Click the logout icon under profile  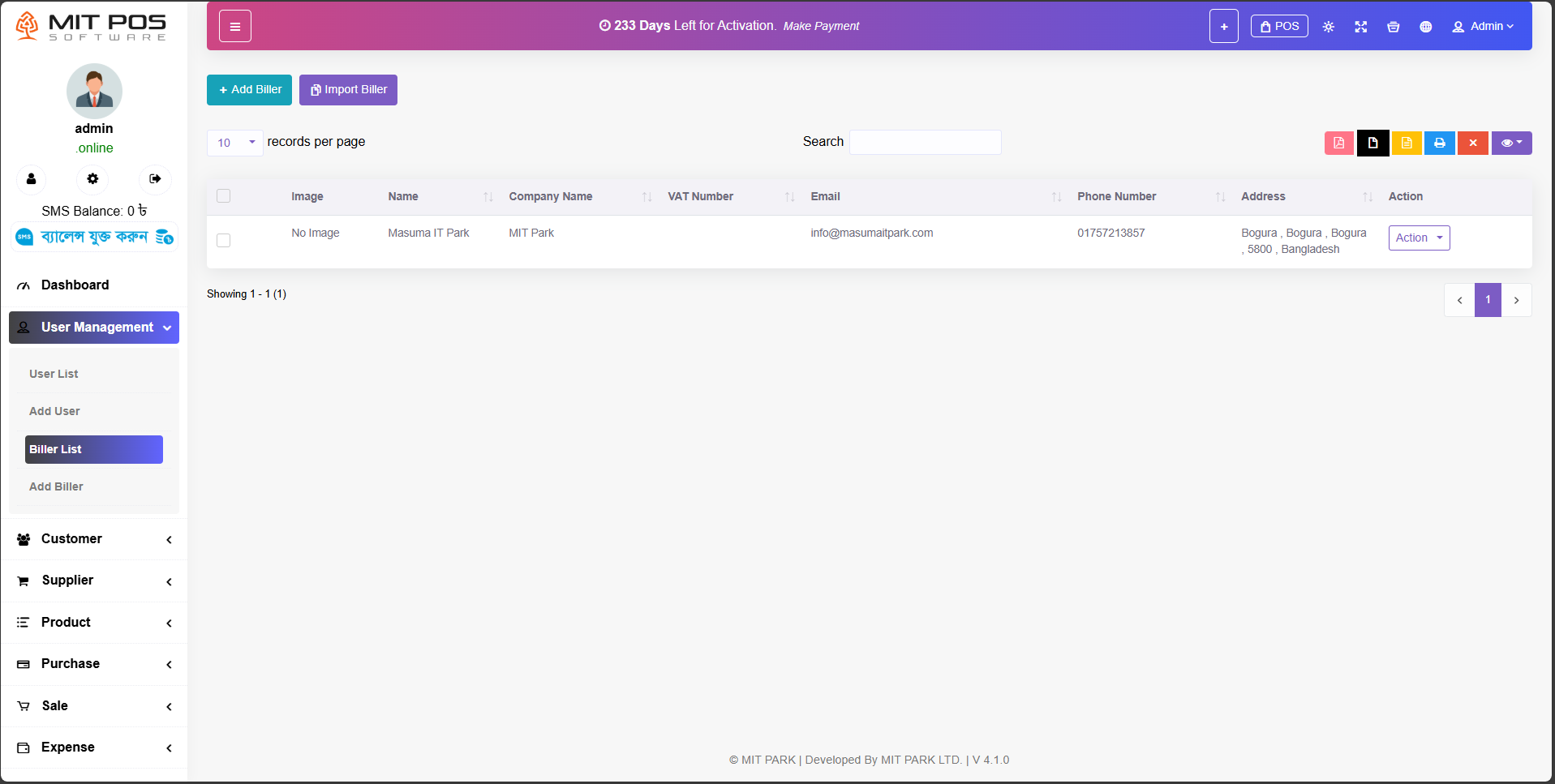coord(155,178)
